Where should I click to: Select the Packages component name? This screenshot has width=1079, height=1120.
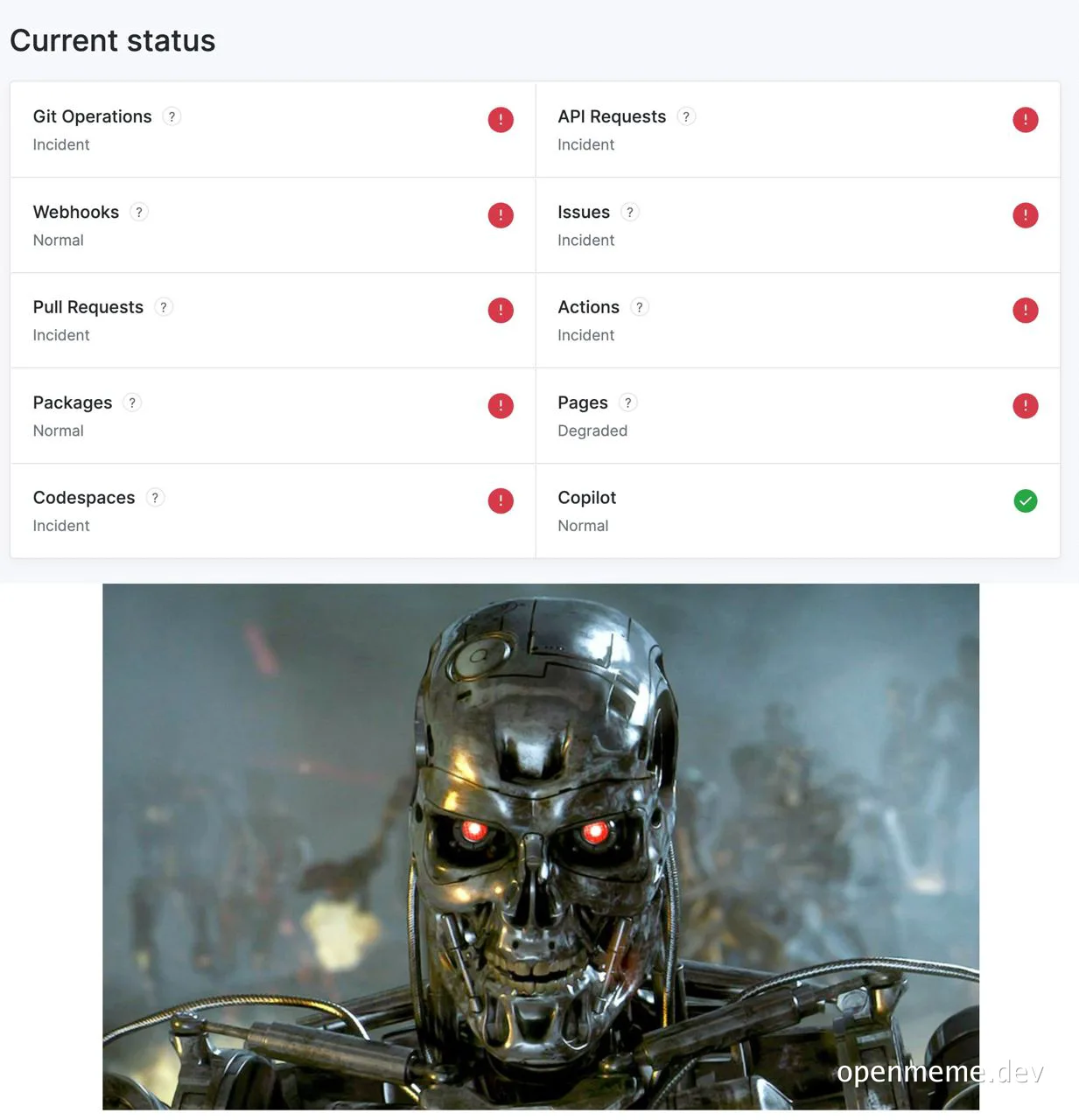tap(73, 403)
